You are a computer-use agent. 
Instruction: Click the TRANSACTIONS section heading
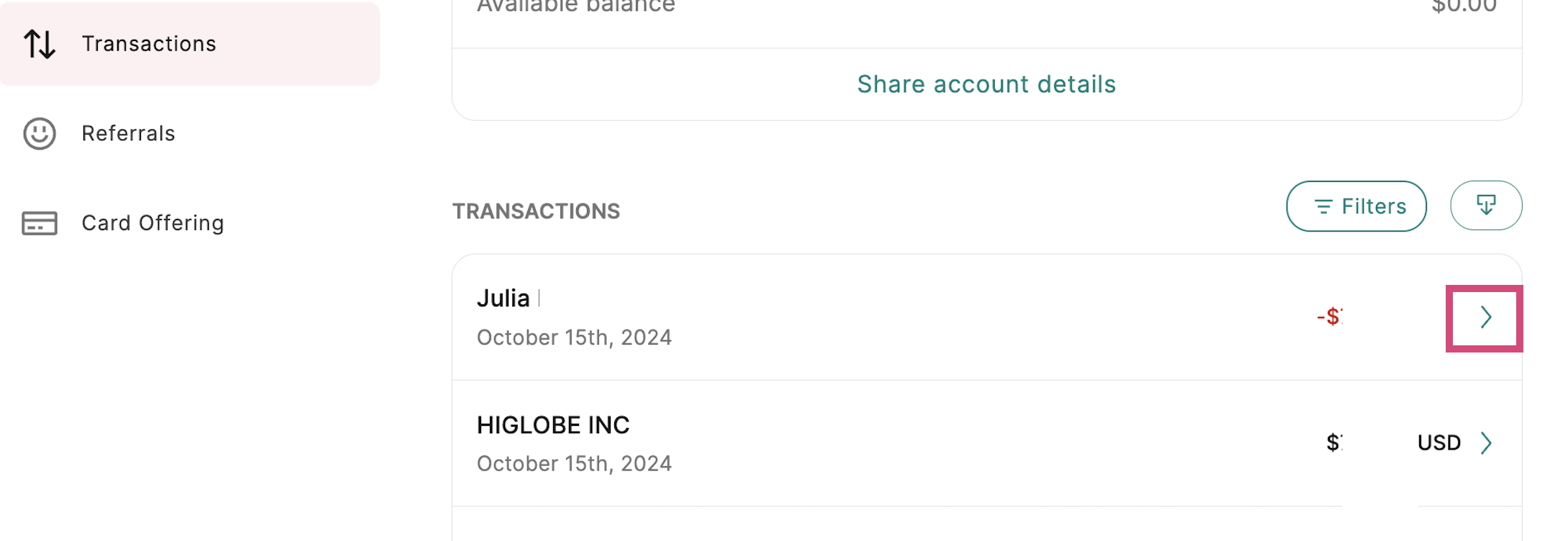click(x=536, y=211)
